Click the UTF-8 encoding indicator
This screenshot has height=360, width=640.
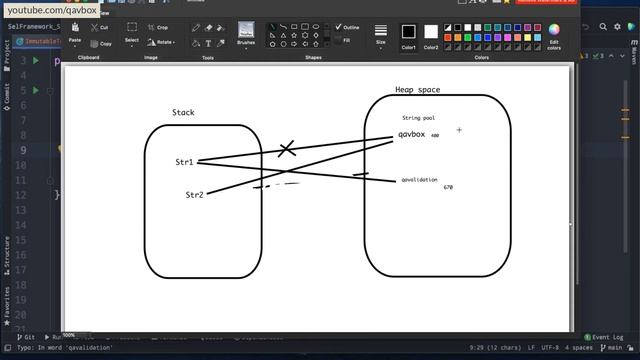click(x=550, y=348)
